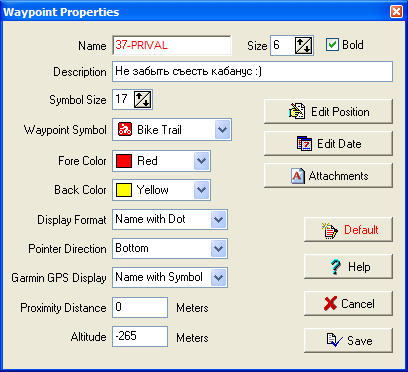The image size is (408, 372).
Task: Open the Fore Color dropdown arrow
Action: (x=201, y=161)
